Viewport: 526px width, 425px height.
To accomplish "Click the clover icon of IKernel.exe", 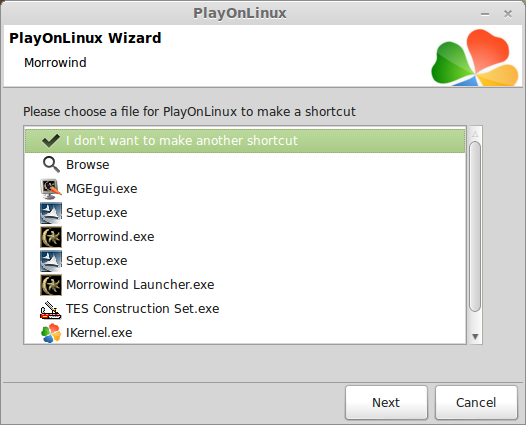I will pyautogui.click(x=51, y=333).
